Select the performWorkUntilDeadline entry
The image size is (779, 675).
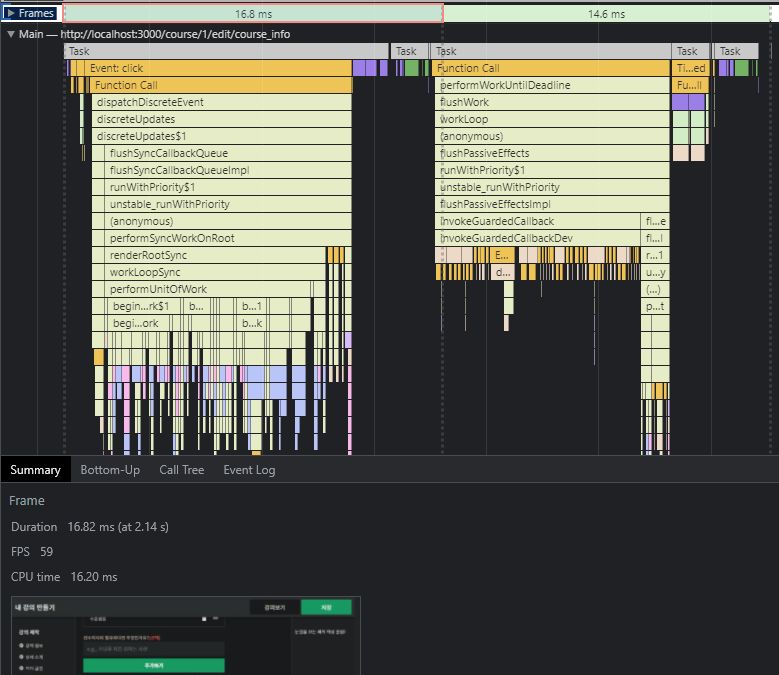click(552, 85)
